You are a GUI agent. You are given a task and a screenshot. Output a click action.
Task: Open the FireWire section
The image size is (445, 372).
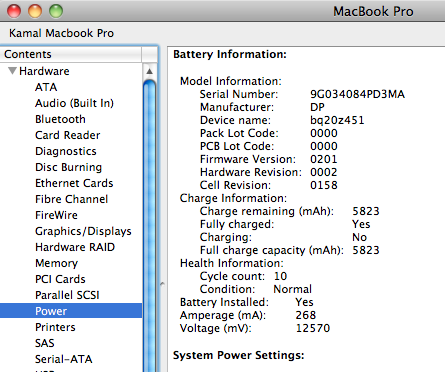click(56, 215)
